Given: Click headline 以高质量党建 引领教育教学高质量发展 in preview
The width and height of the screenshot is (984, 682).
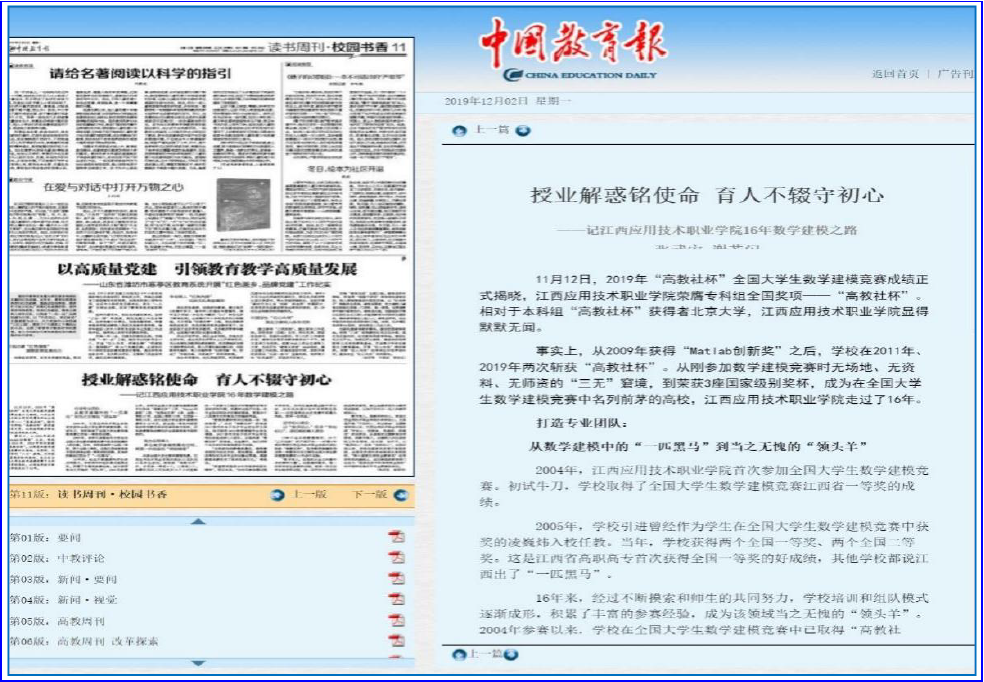Looking at the screenshot, I should tap(207, 270).
